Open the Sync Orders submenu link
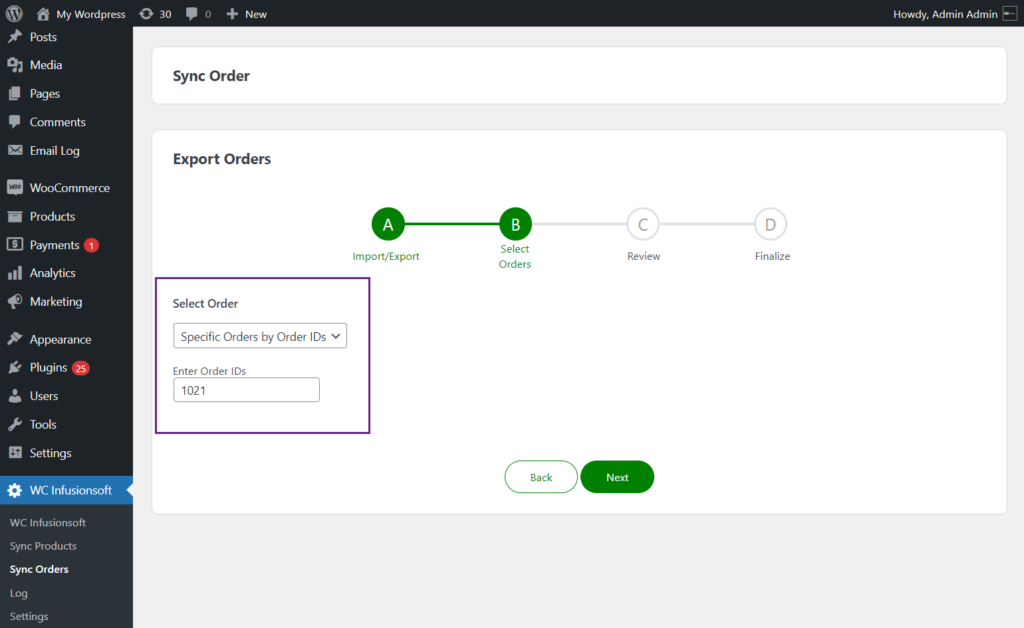 click(x=39, y=569)
